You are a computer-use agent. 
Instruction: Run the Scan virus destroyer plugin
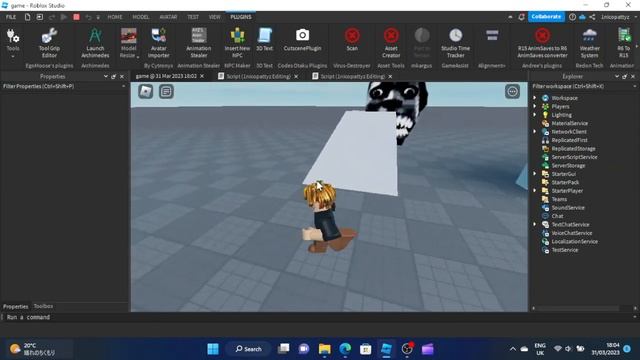click(352, 40)
